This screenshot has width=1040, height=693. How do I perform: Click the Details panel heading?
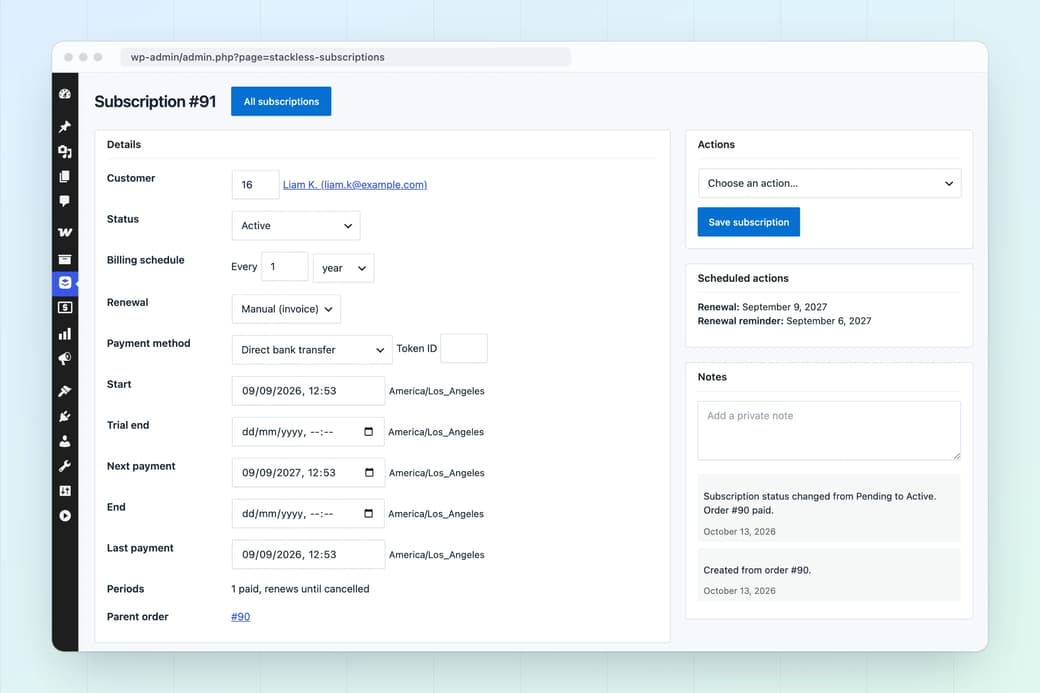tap(124, 145)
